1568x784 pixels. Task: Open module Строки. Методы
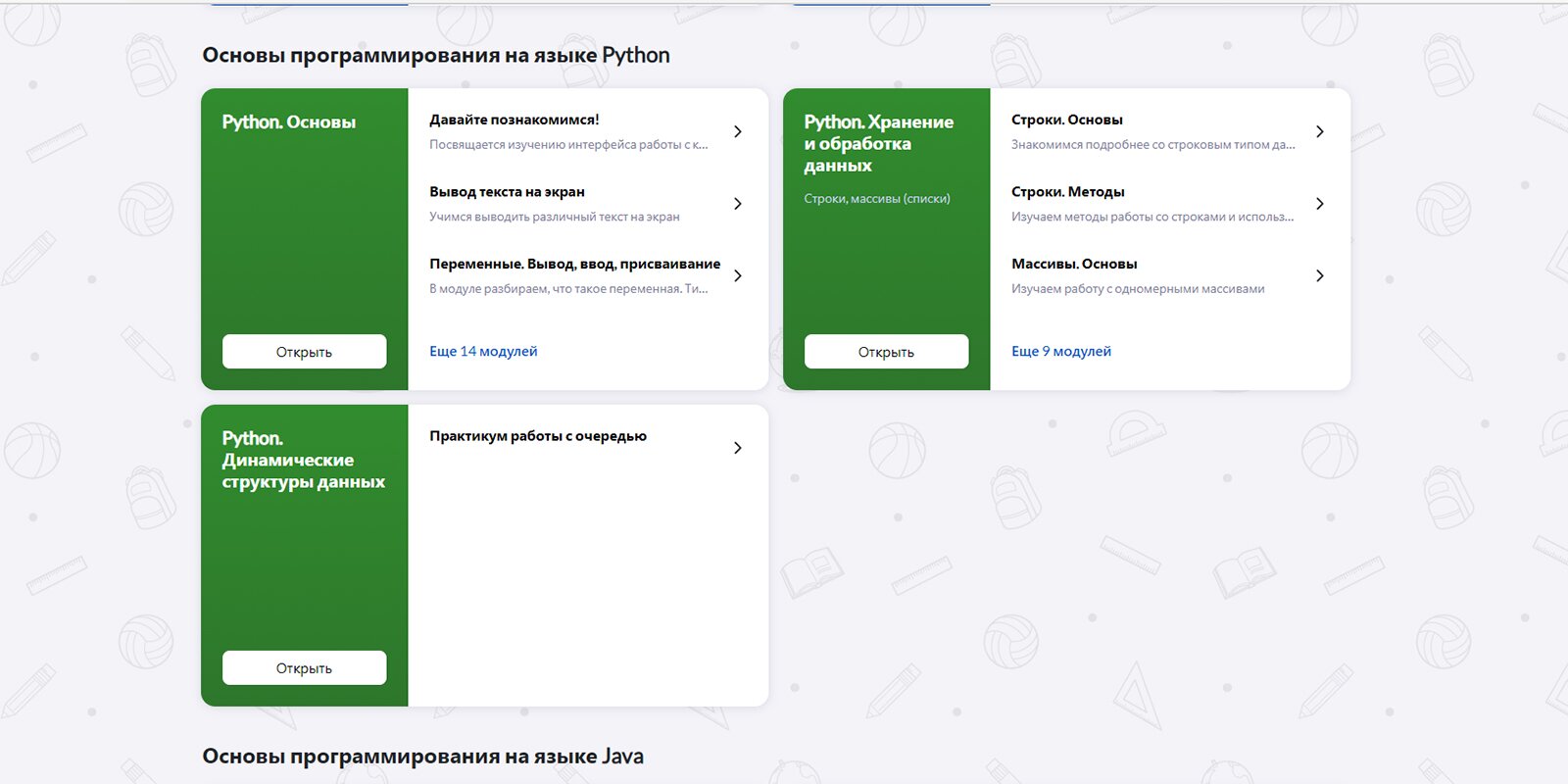click(1067, 192)
